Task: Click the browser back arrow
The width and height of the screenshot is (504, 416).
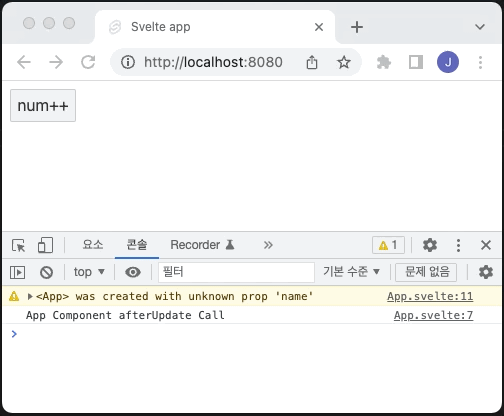Action: (24, 62)
